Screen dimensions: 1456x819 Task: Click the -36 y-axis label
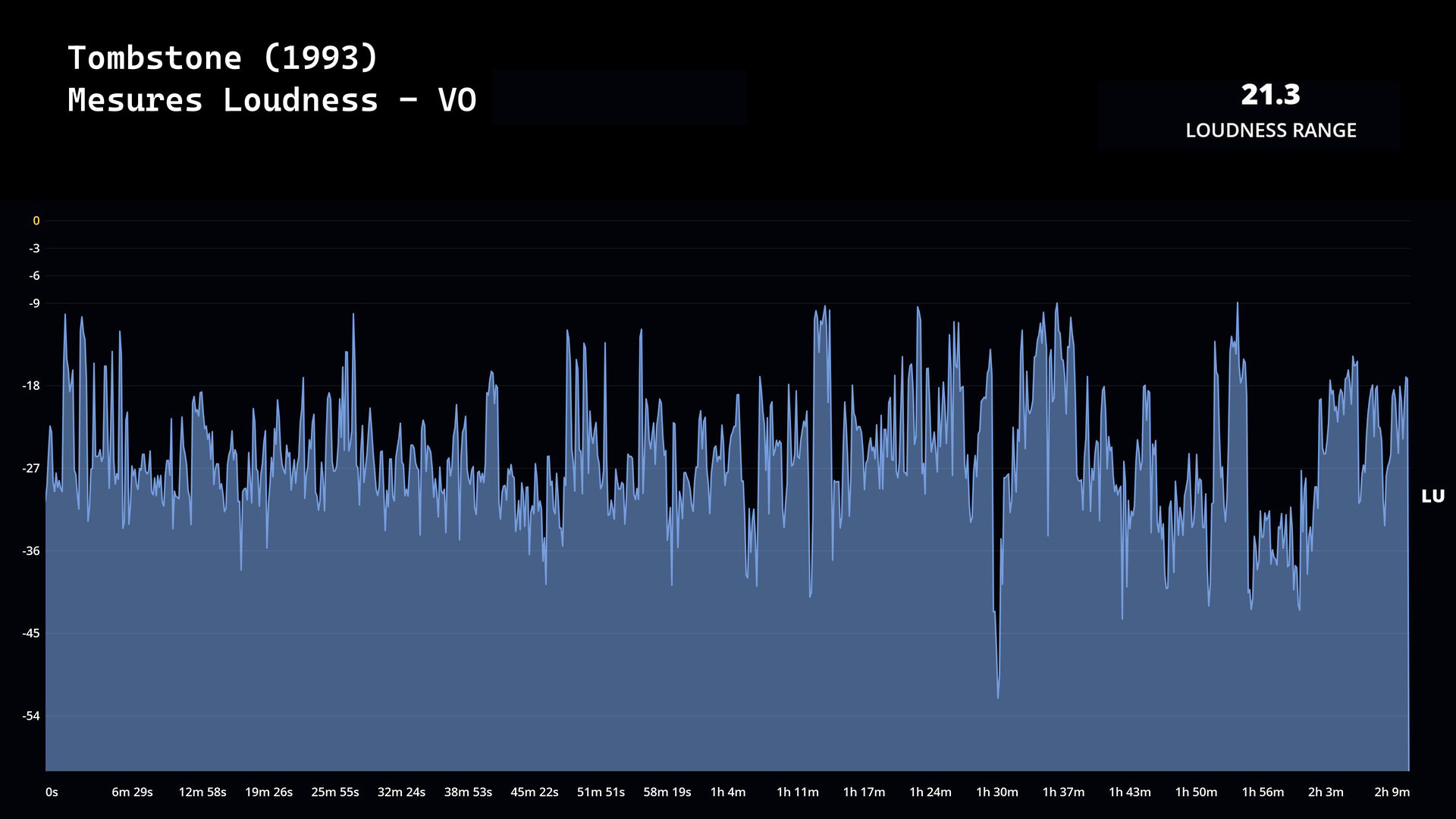tap(31, 551)
